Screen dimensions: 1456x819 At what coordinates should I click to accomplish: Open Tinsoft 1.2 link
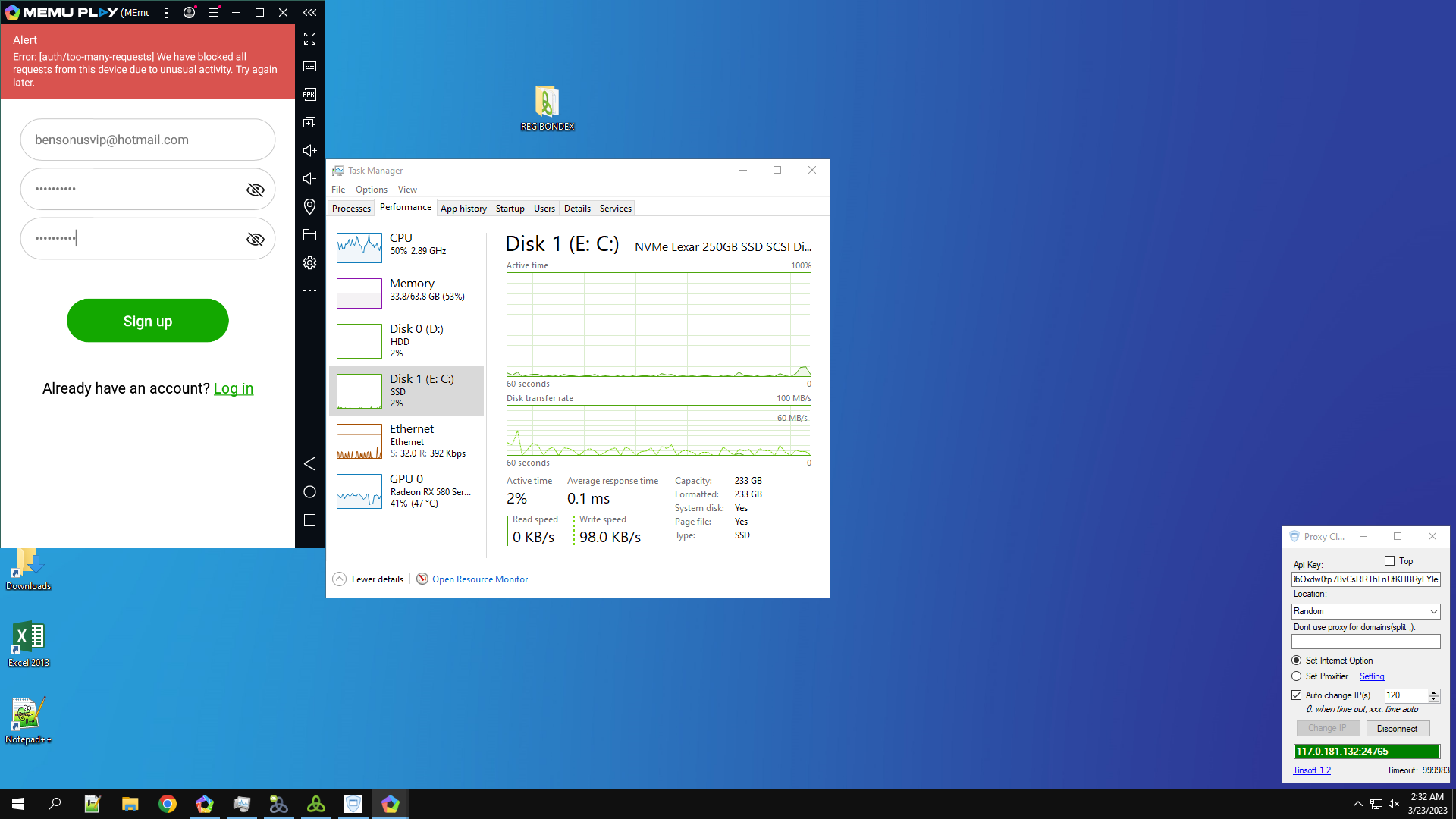1312,770
